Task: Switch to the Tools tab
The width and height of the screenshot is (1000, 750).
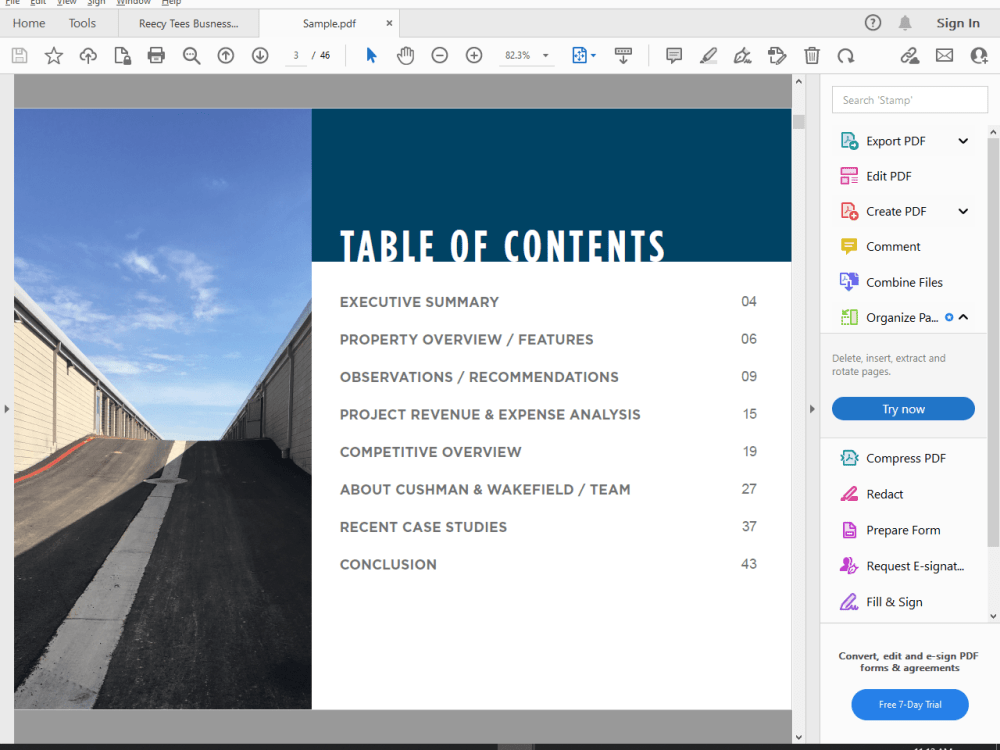Action: [82, 23]
